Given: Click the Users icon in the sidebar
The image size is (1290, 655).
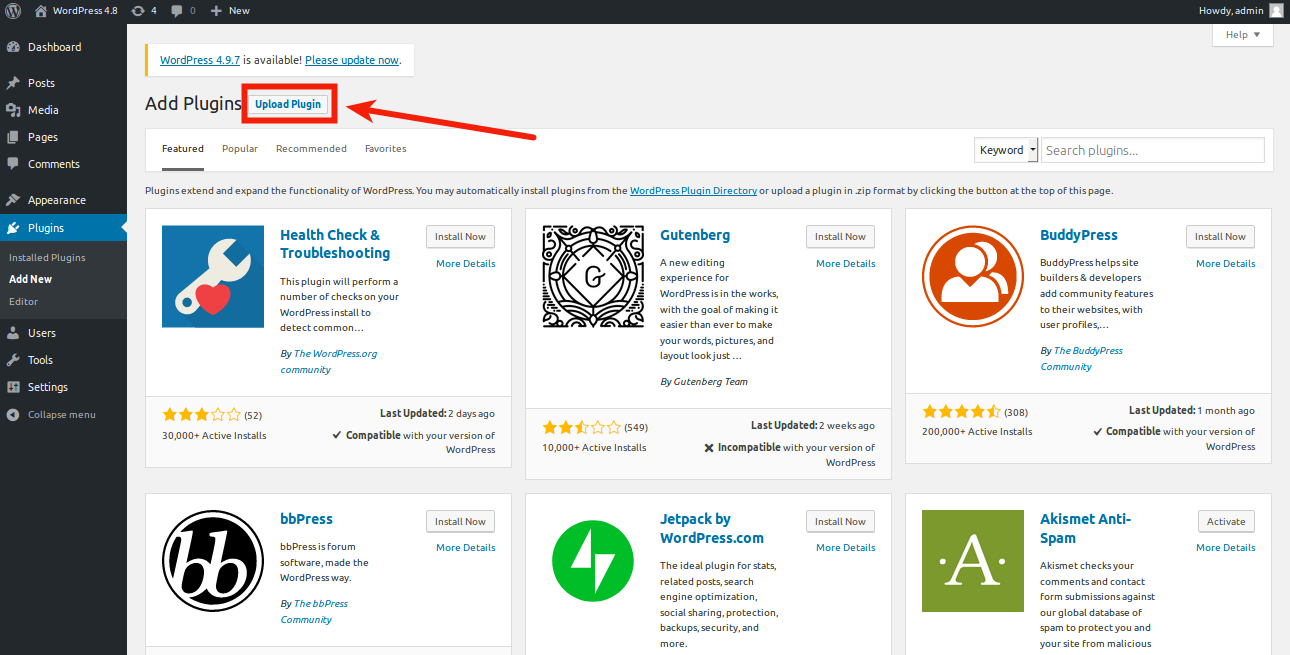Looking at the screenshot, I should click(x=13, y=333).
